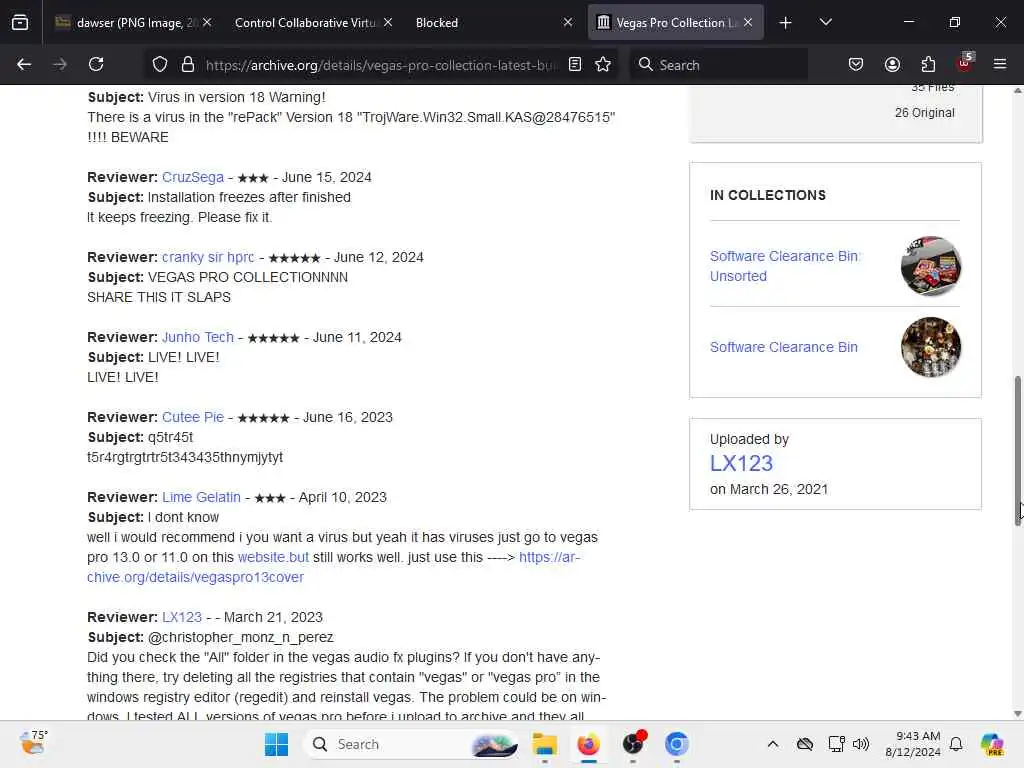
Task: View site security padlock info
Action: (188, 64)
